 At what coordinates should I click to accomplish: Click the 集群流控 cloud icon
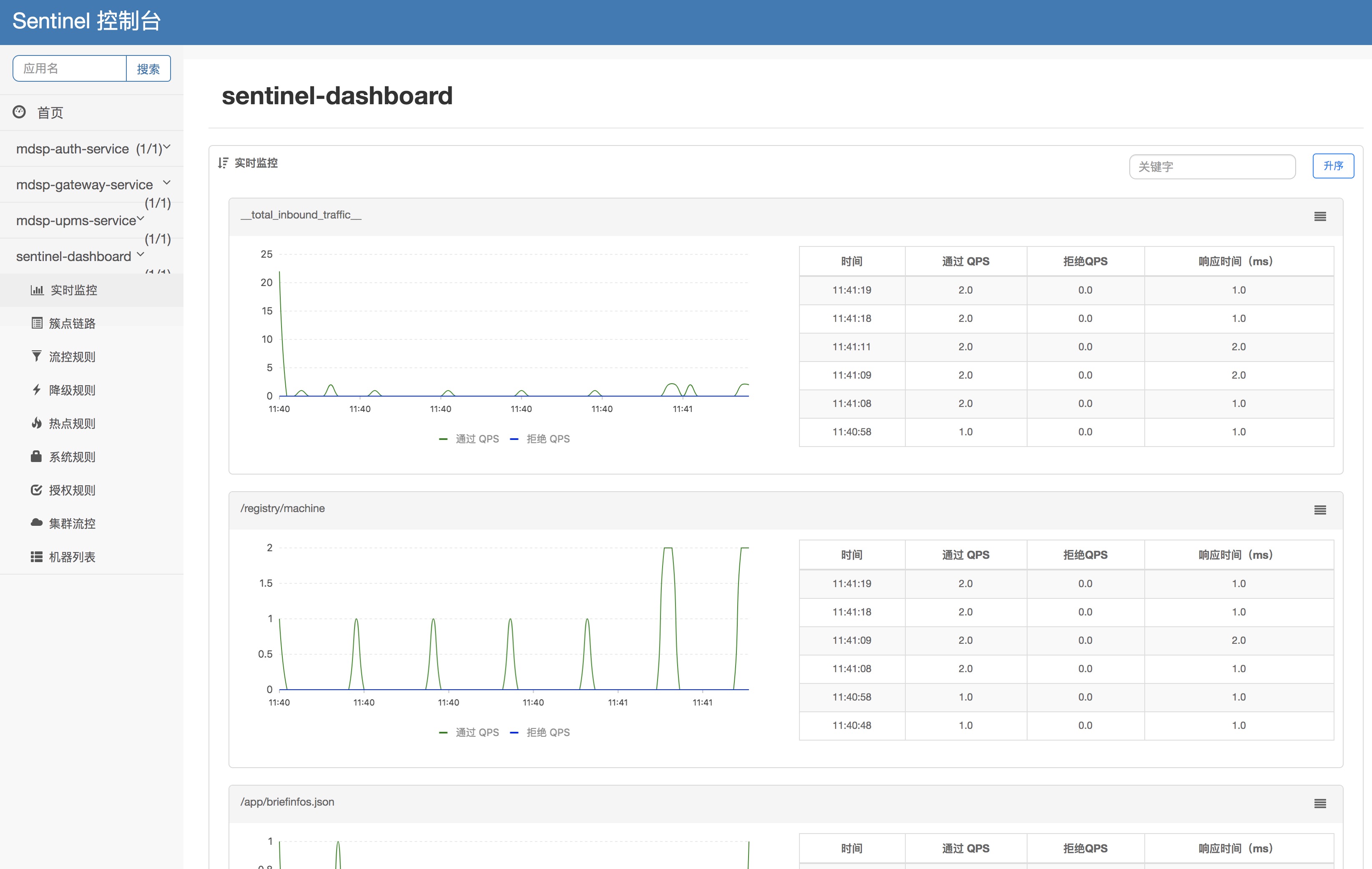(36, 522)
